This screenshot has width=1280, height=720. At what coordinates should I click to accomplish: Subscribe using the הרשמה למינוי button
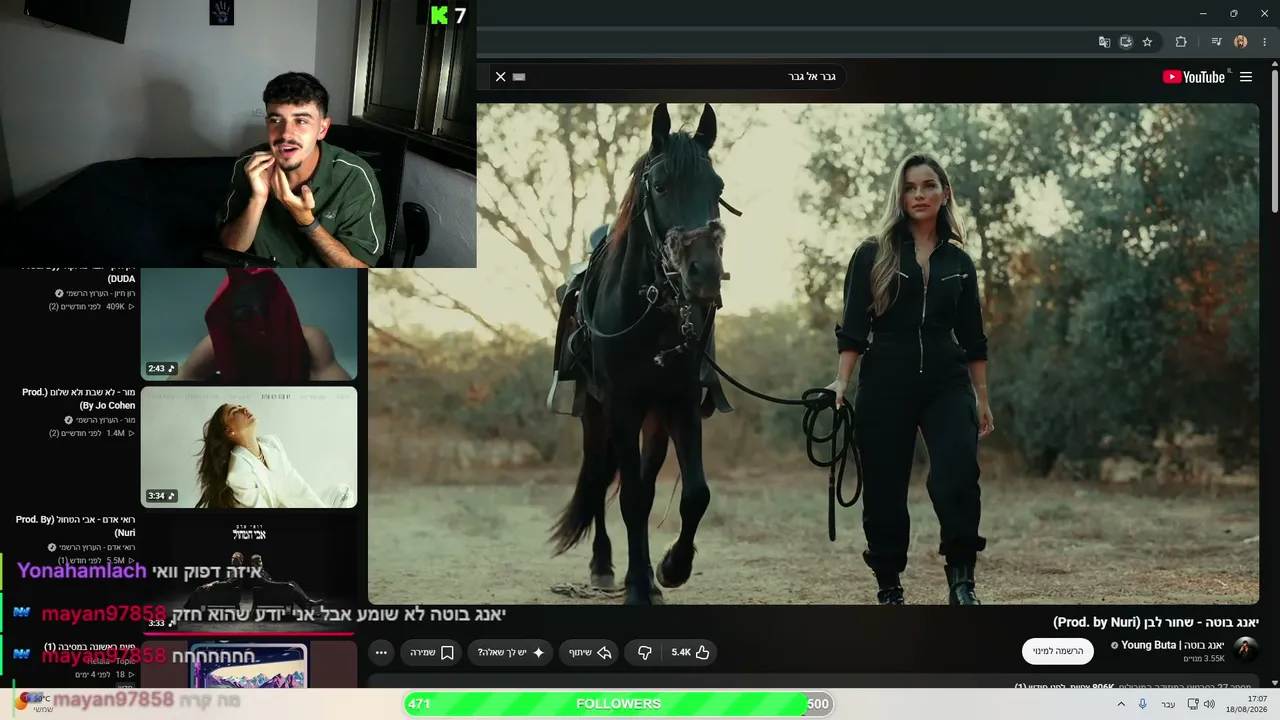point(1058,651)
